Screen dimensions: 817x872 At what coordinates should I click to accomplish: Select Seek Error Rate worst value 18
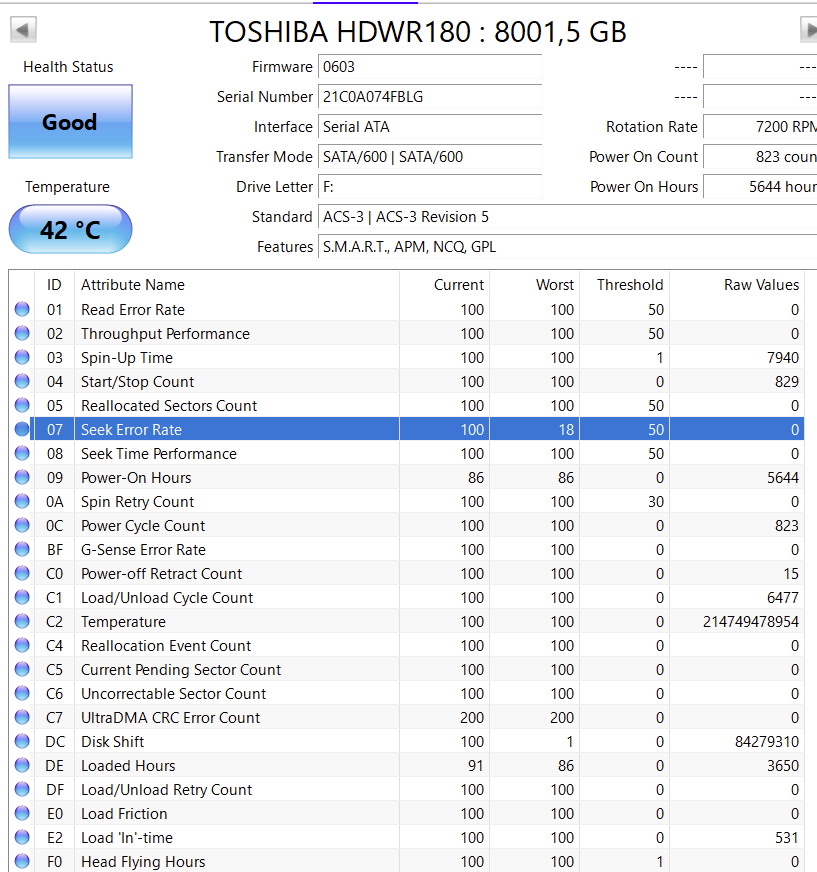[566, 430]
